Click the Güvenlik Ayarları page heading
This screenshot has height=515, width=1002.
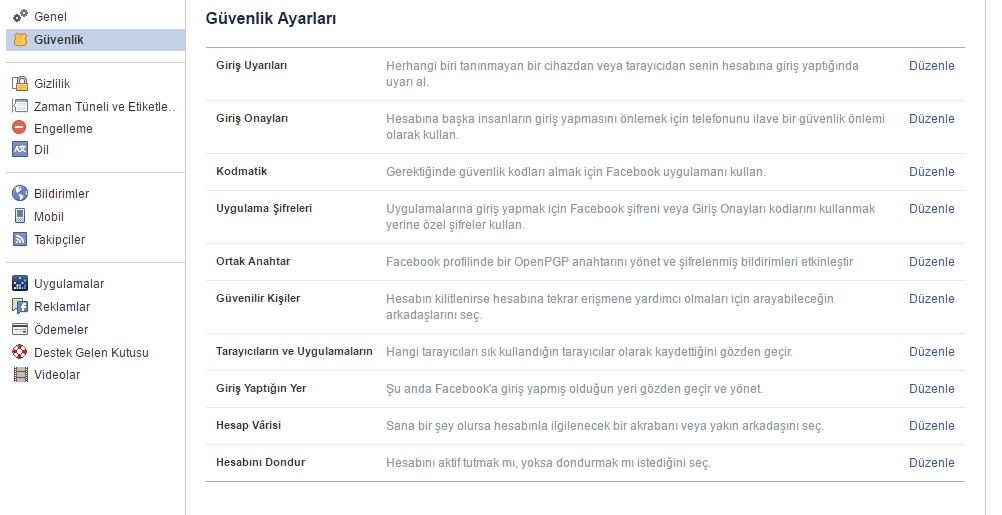[271, 19]
